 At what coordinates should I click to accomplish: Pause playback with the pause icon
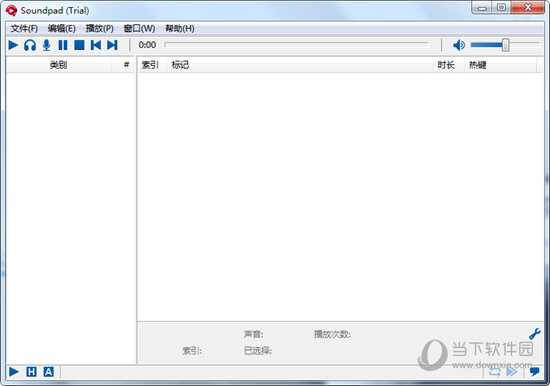click(x=63, y=45)
